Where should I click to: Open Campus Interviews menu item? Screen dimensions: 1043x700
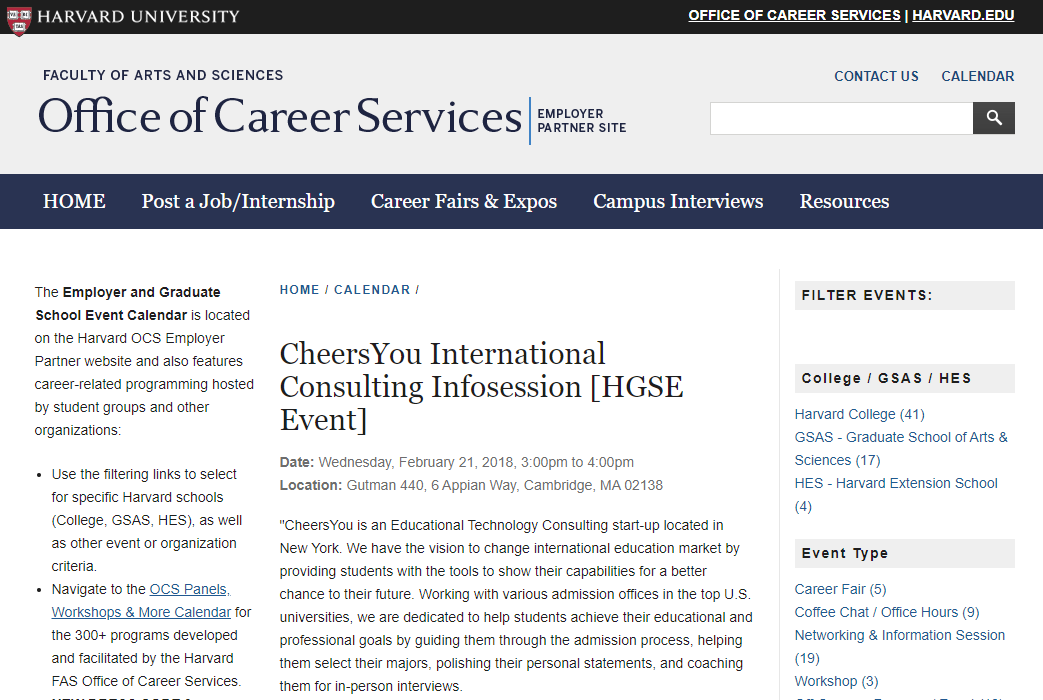(x=678, y=201)
